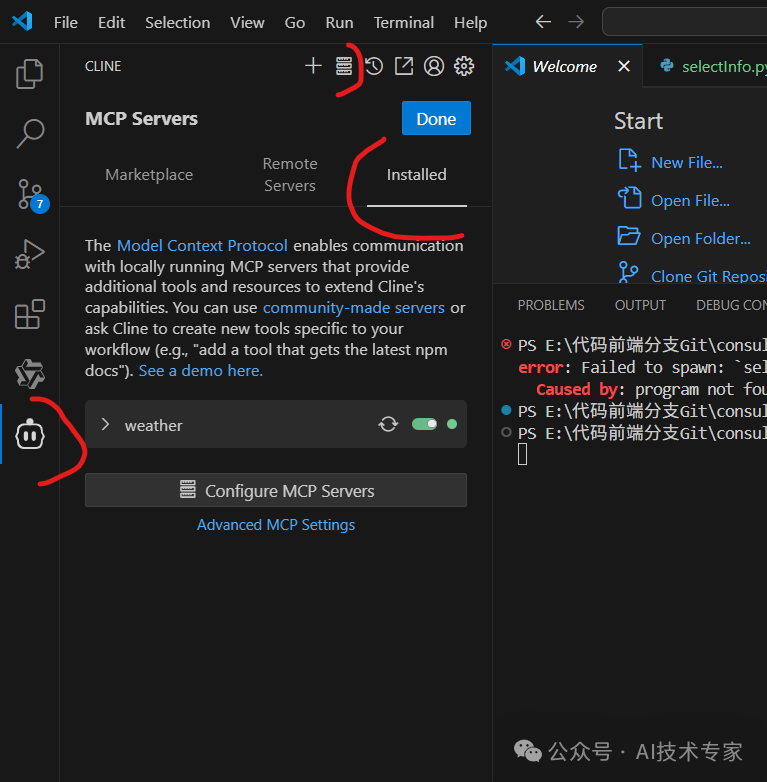Click the terminal cursor prompt line

click(x=522, y=454)
